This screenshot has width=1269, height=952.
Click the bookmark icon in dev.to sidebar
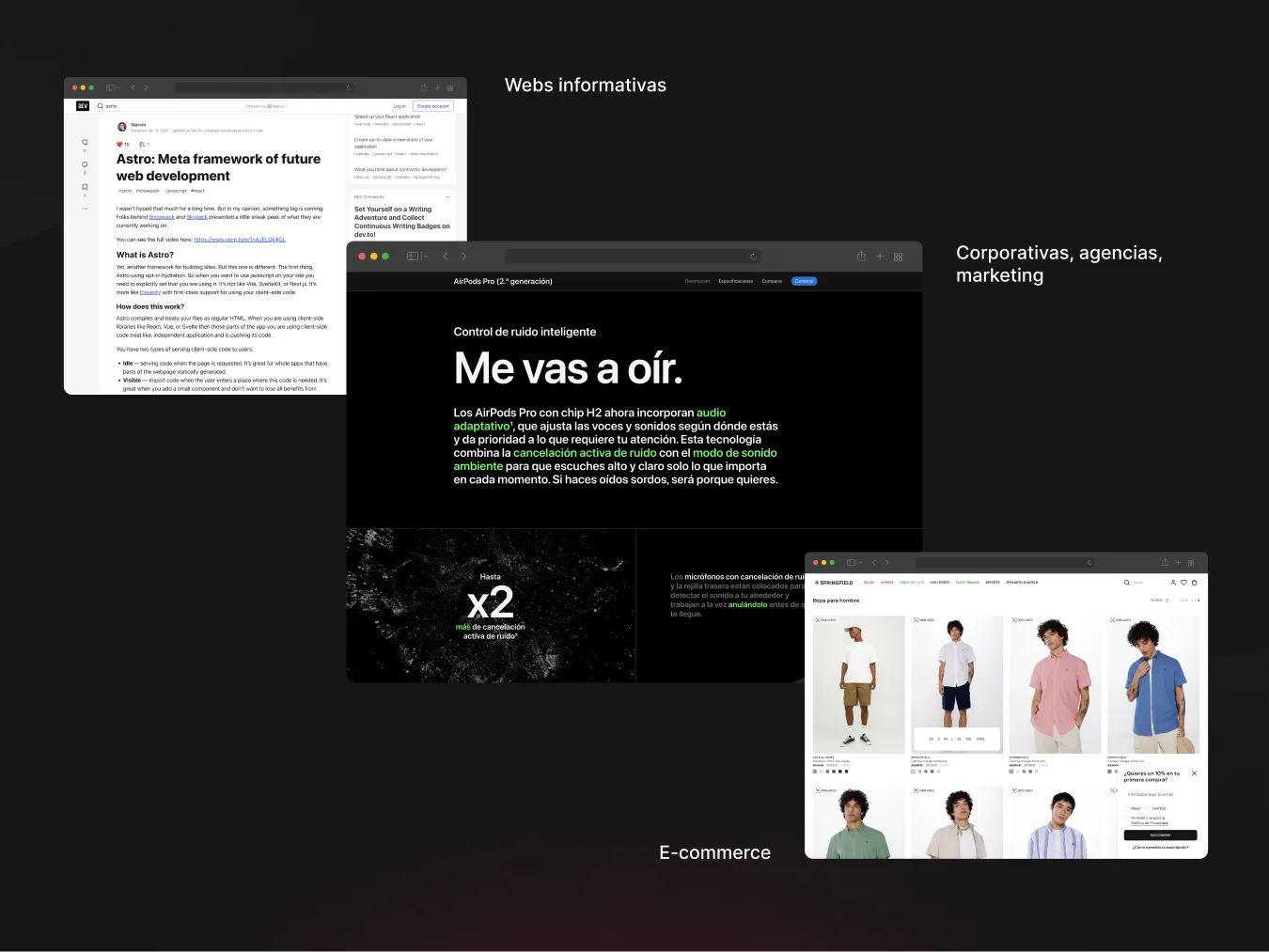[85, 187]
